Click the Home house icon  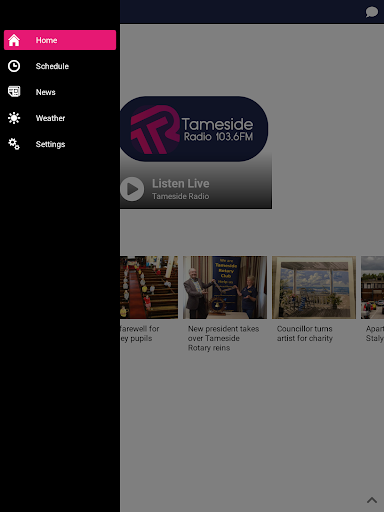tap(14, 40)
